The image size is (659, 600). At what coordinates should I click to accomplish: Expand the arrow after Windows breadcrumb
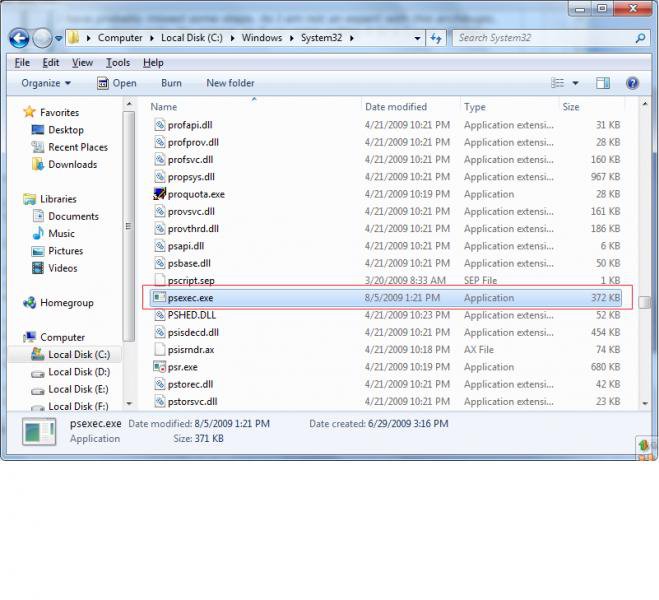(x=291, y=38)
